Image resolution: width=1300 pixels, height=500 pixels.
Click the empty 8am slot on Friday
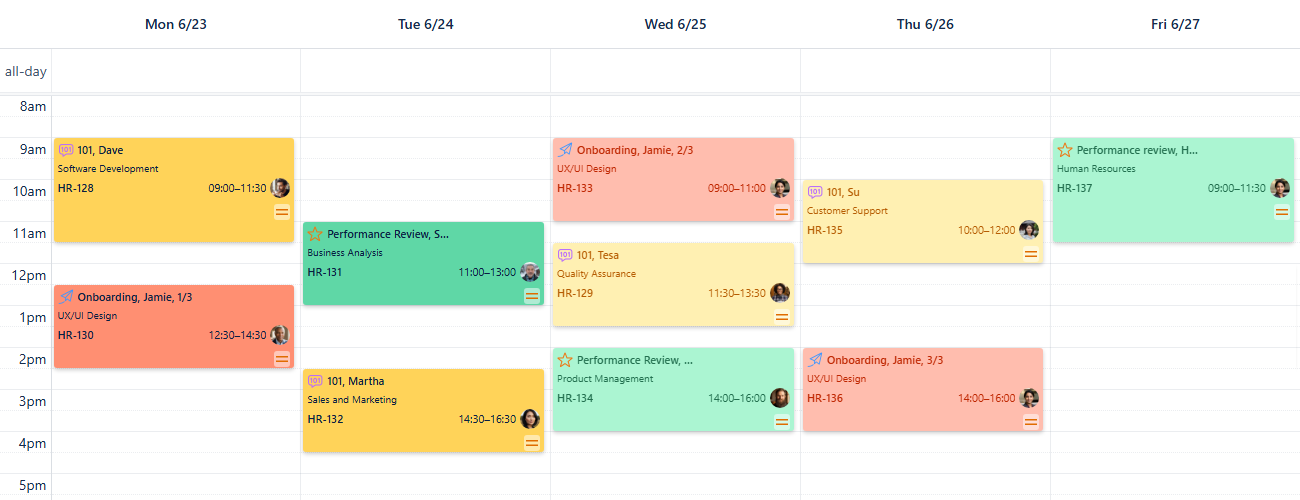pos(1175,108)
